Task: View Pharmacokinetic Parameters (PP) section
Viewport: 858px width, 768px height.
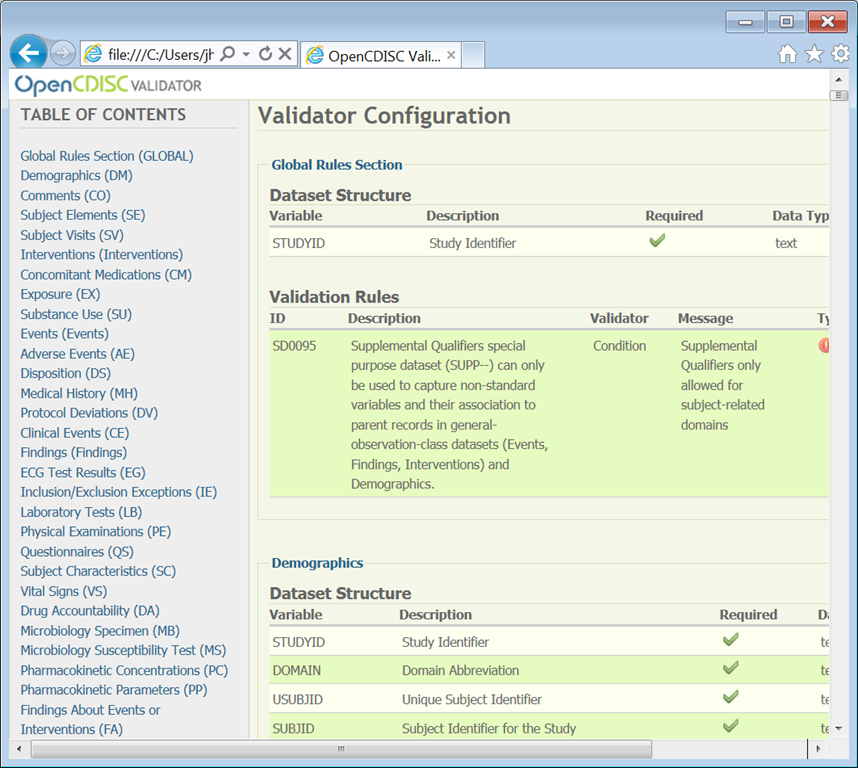Action: pos(114,690)
